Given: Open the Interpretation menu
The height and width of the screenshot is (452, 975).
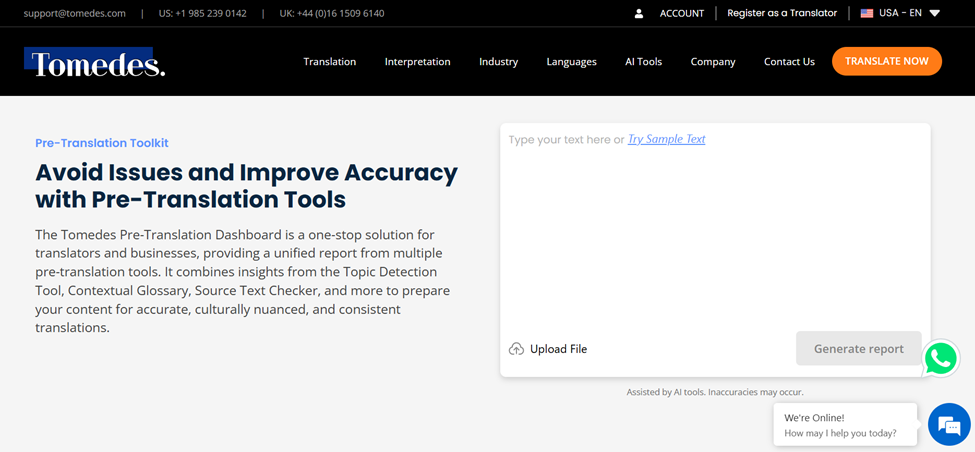Looking at the screenshot, I should (417, 62).
